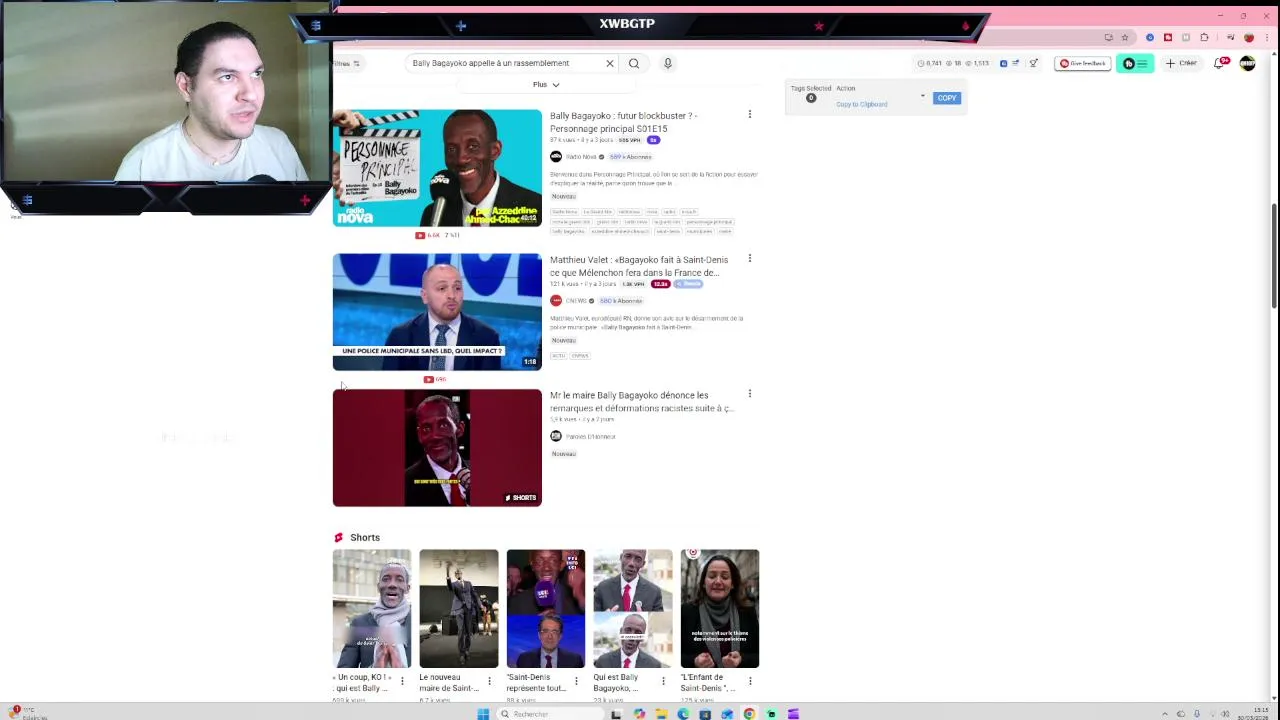The width and height of the screenshot is (1280, 720).
Task: Open 'Mr le maire Bally Bagayoko dénonce les remarques'
Action: (x=641, y=402)
